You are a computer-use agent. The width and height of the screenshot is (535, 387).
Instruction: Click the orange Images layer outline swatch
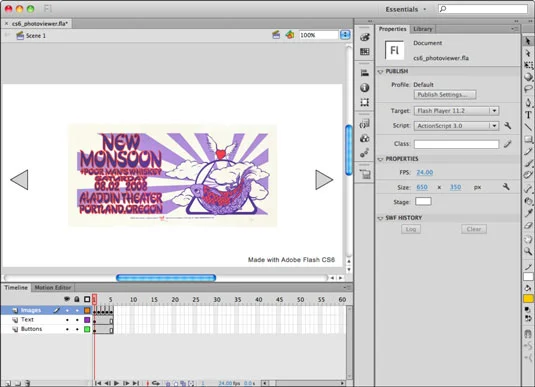point(87,310)
